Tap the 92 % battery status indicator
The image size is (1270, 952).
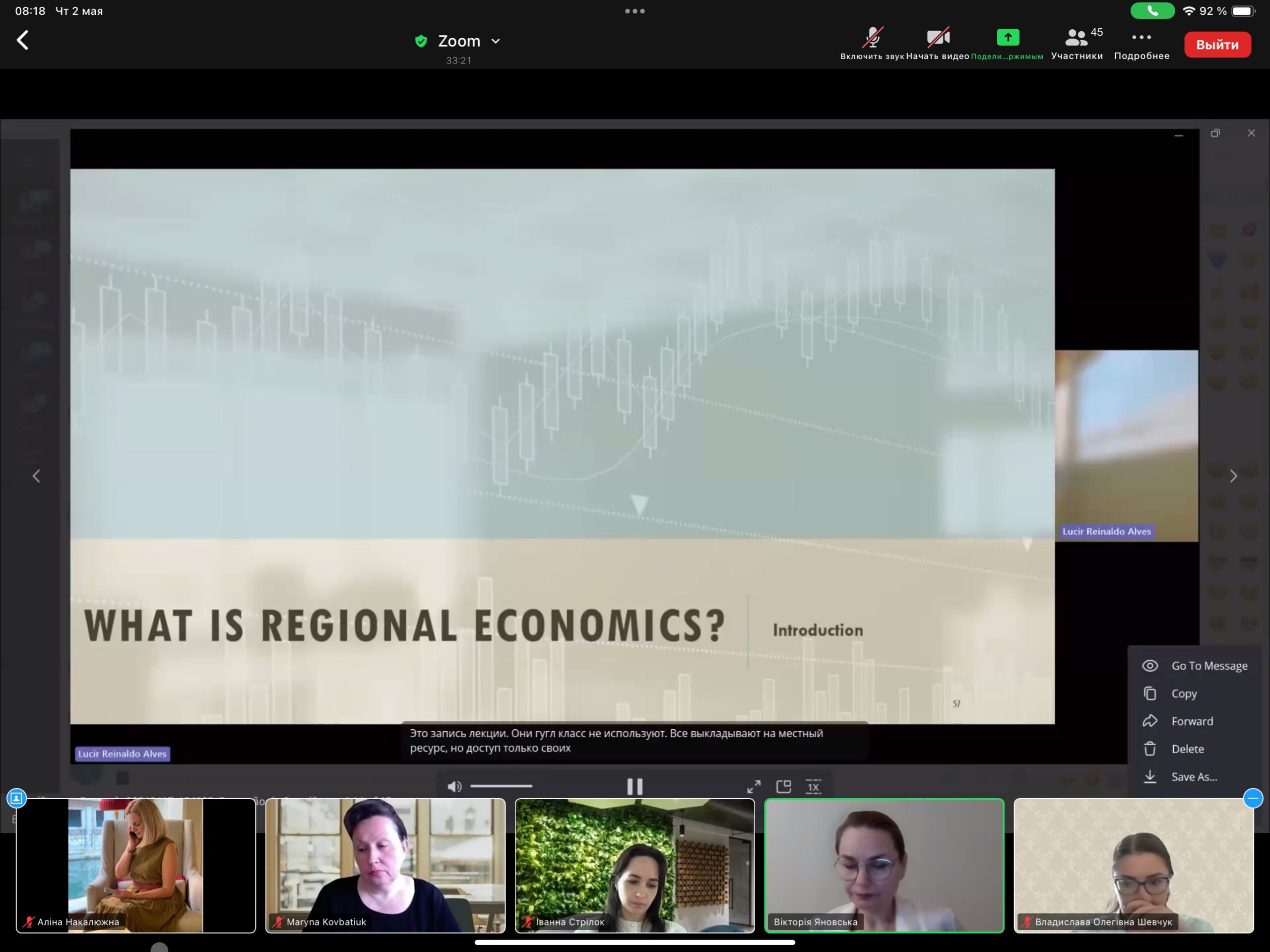coord(1227,11)
